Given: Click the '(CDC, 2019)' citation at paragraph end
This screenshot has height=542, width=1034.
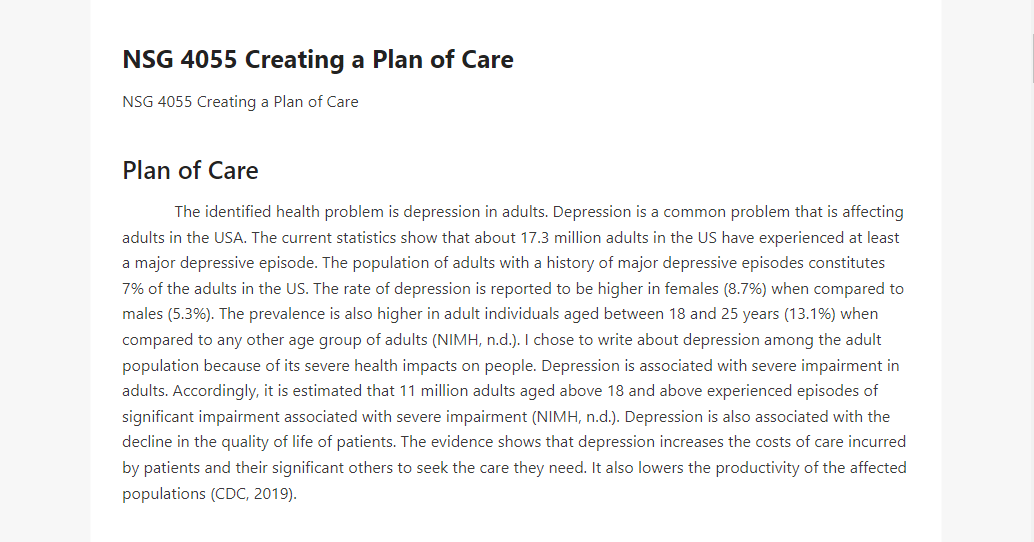Looking at the screenshot, I should click(253, 494).
